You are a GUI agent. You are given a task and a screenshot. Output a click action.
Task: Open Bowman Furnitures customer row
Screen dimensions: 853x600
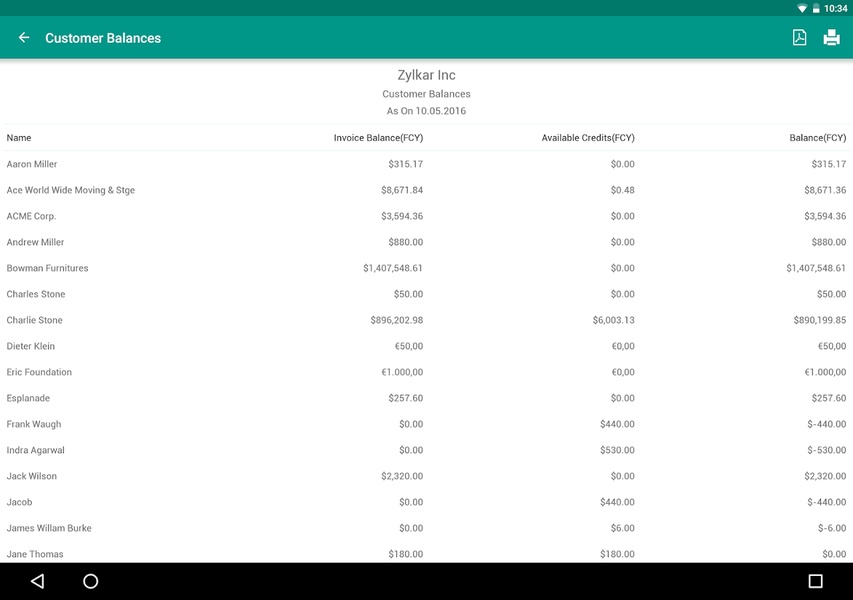[426, 268]
